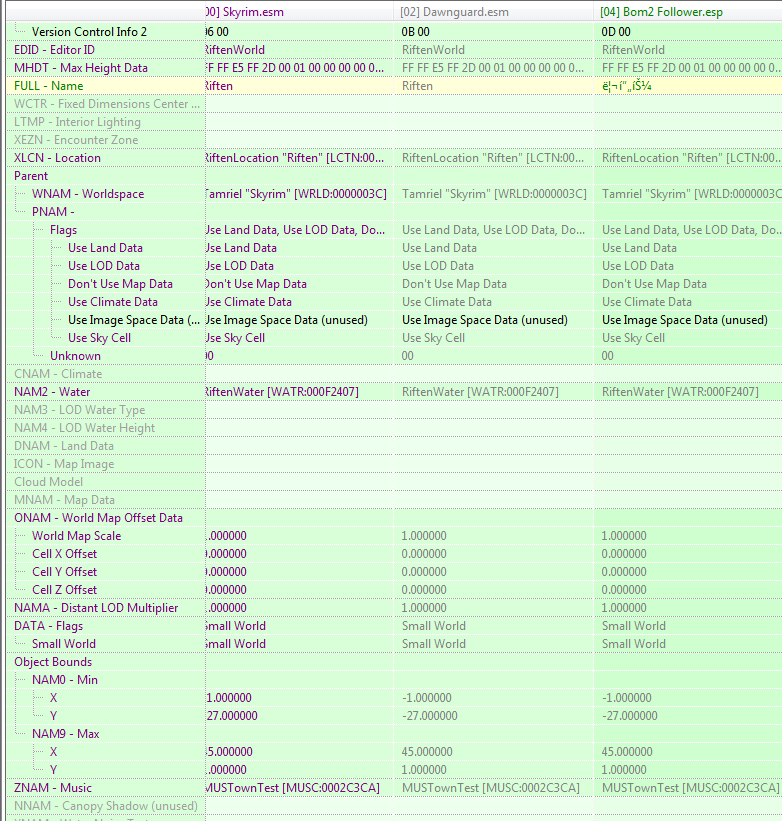
Task: Select the Unknown row label
Action: click(x=75, y=356)
